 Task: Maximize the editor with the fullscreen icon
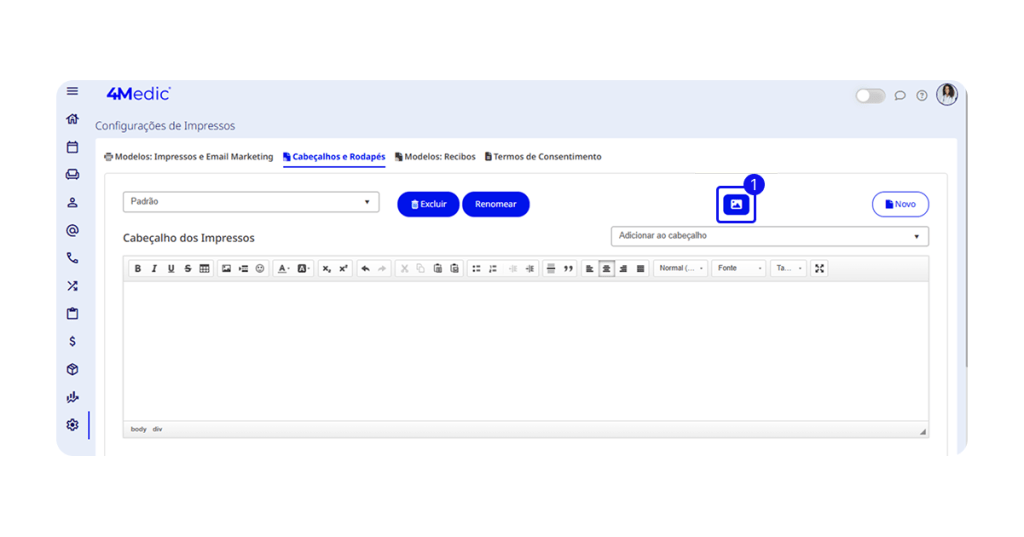point(819,269)
